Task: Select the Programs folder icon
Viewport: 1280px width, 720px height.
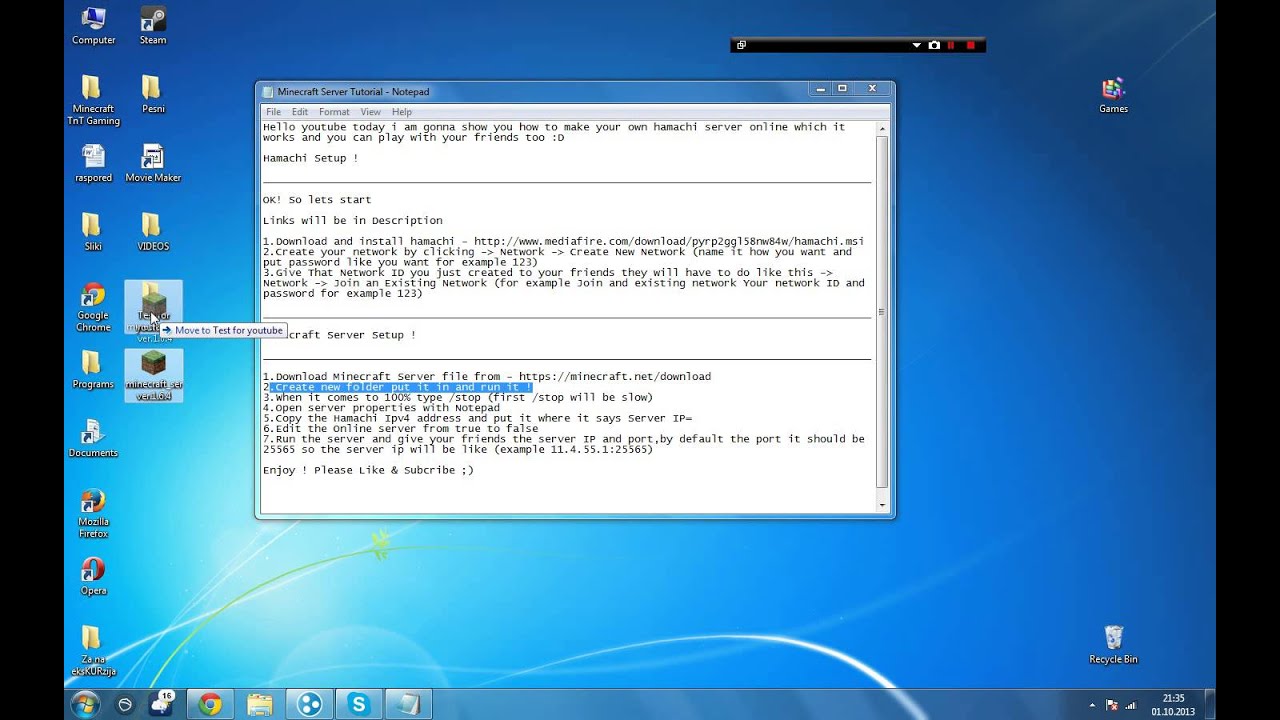Action: 93,369
